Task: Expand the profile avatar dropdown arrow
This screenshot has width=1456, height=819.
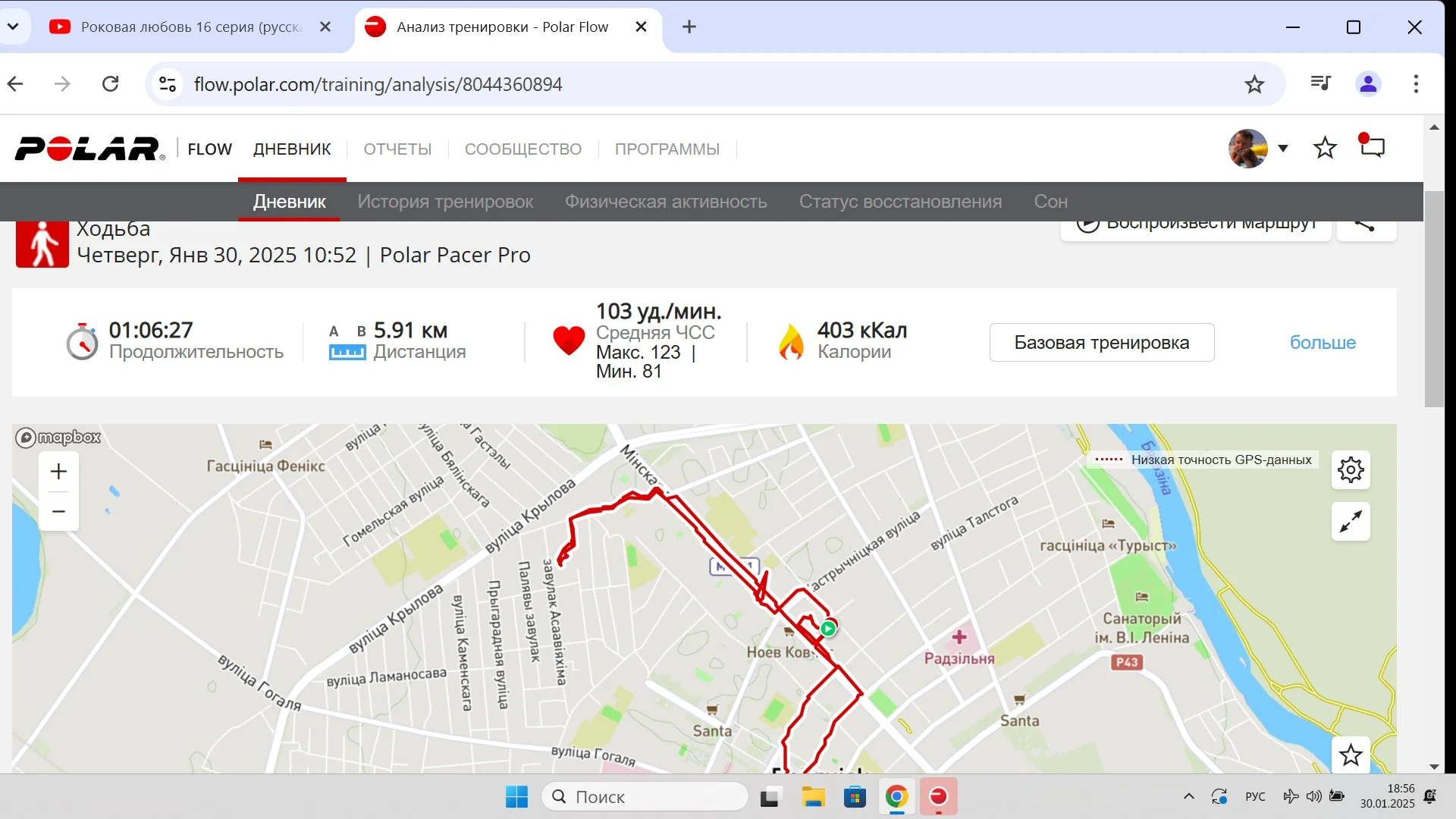Action: click(1283, 149)
